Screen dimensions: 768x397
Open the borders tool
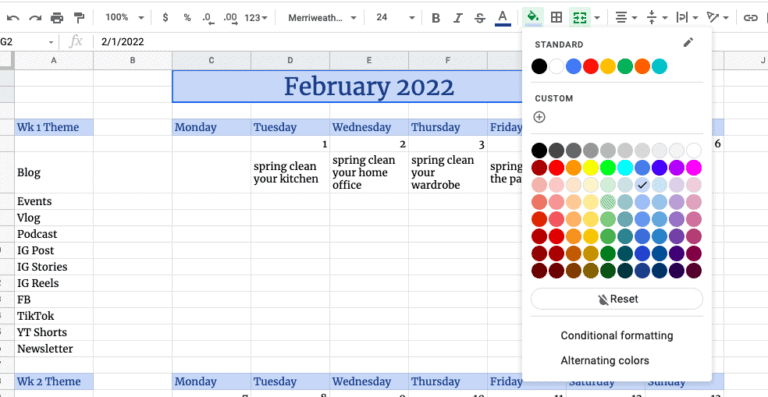pos(556,18)
